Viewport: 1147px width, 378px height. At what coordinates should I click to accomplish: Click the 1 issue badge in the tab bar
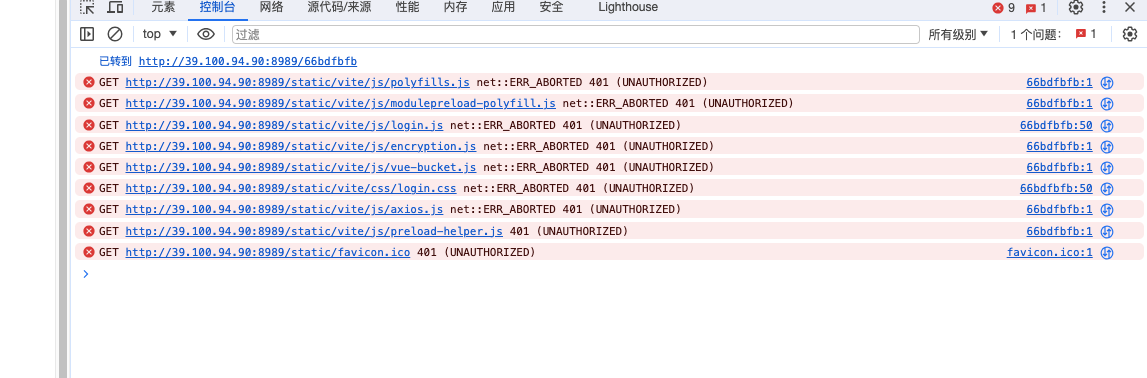point(1036,7)
